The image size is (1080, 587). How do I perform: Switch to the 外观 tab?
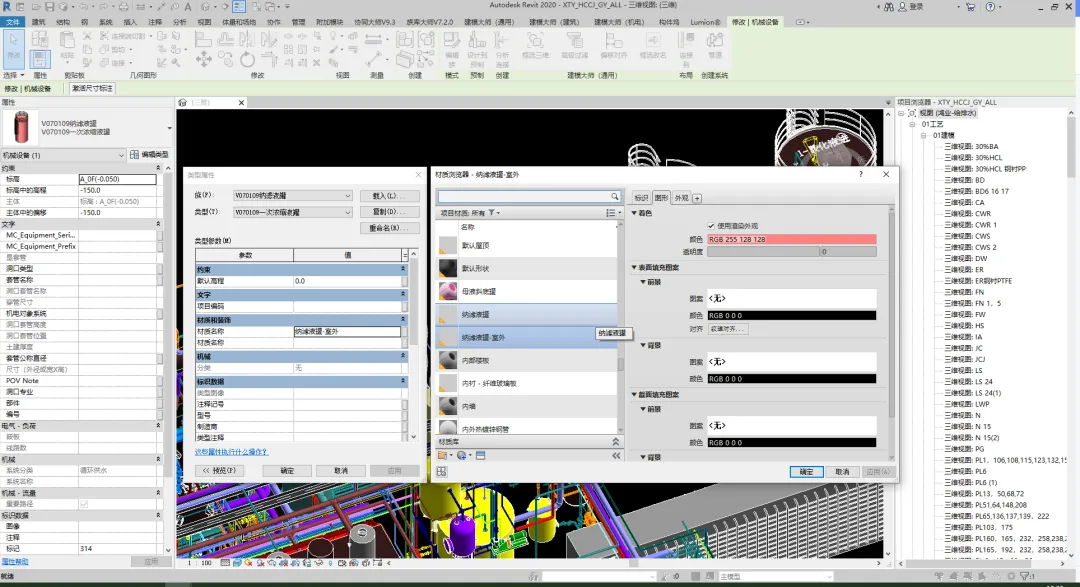coord(681,198)
